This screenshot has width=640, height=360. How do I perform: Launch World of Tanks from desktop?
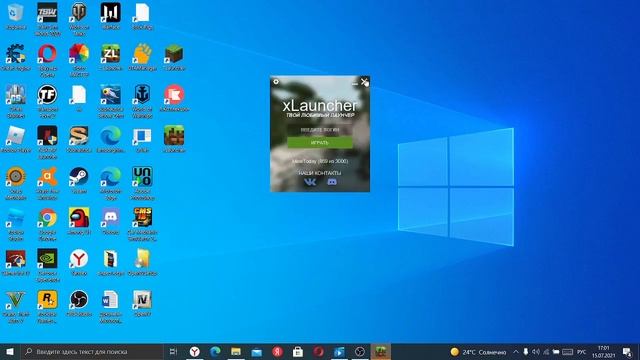79,18
